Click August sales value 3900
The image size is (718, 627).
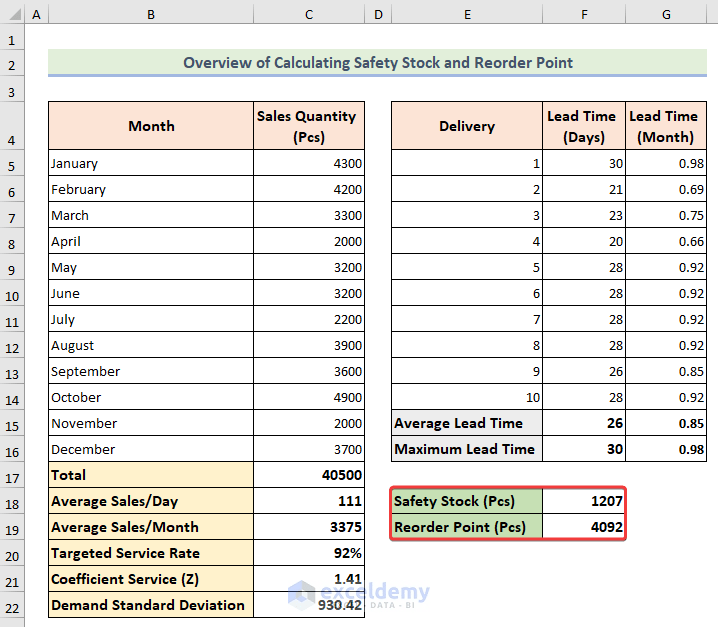point(309,345)
